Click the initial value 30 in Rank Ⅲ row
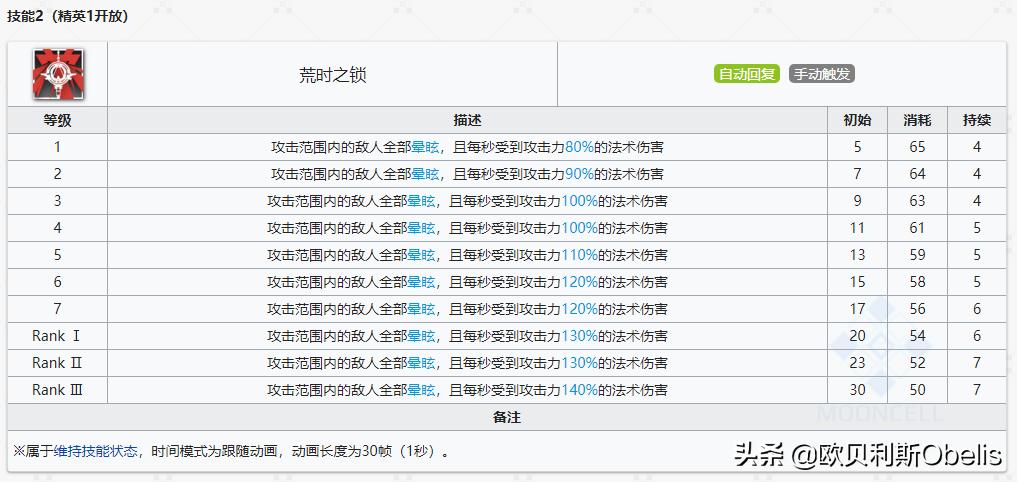The width and height of the screenshot is (1017, 482). 857,391
